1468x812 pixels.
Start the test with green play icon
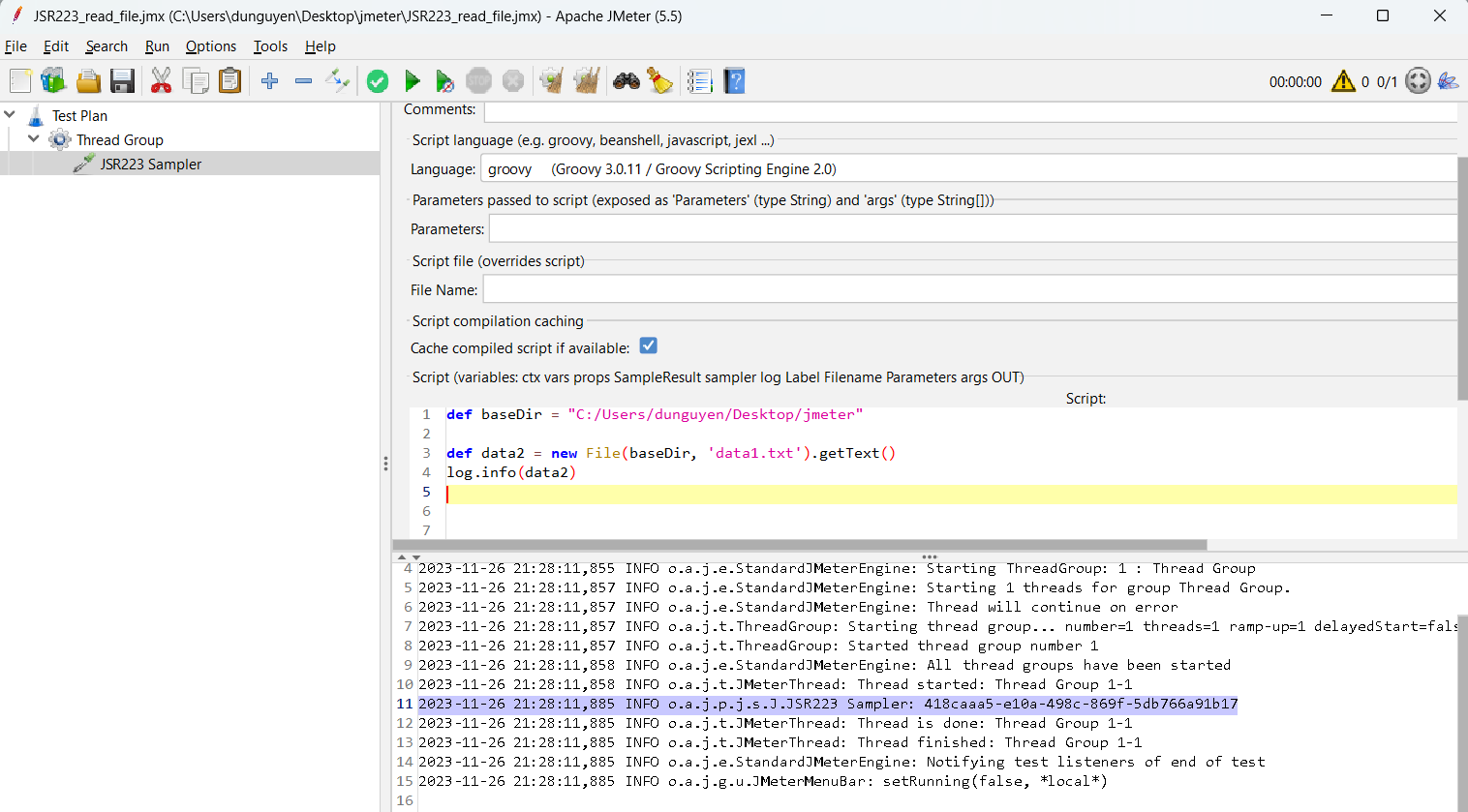413,81
